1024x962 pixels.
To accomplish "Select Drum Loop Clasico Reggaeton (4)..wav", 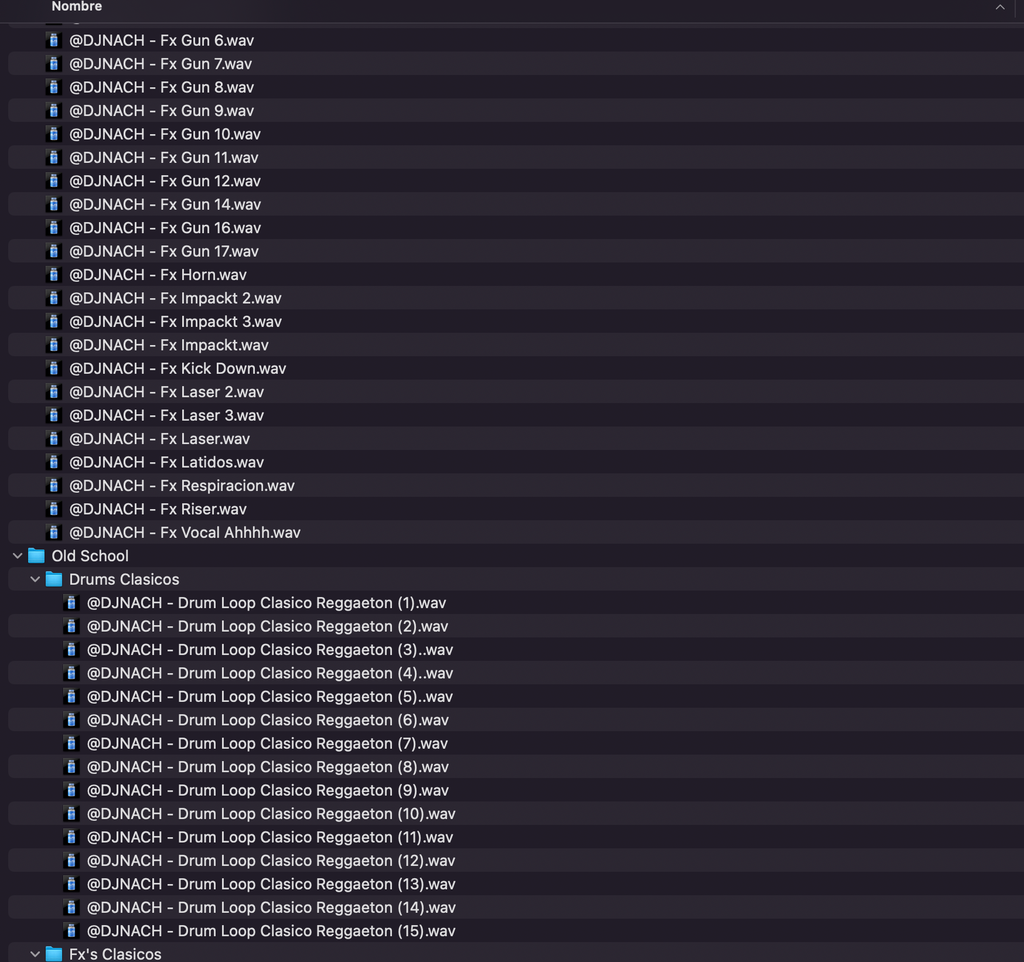I will (270, 673).
